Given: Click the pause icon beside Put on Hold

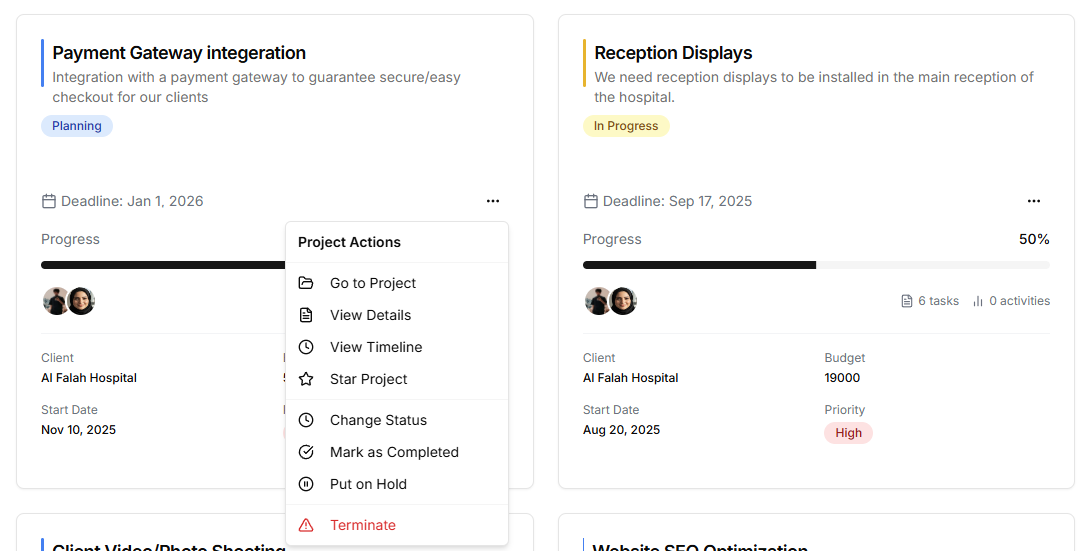Looking at the screenshot, I should tap(306, 484).
